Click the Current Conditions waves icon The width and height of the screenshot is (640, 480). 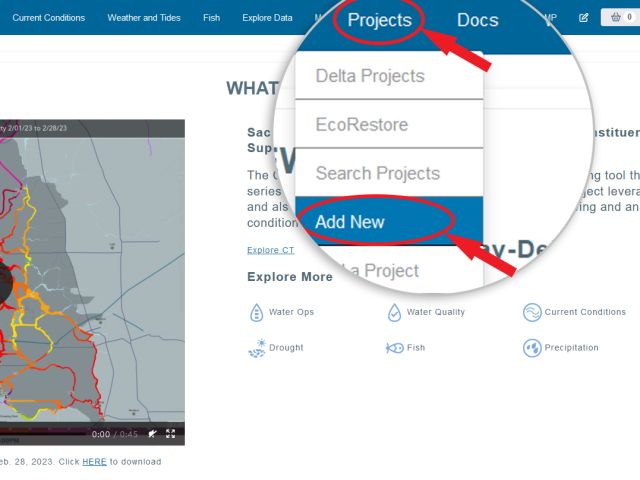click(532, 313)
